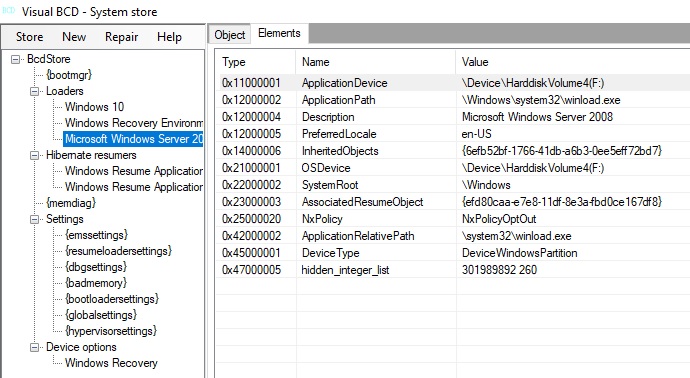Image resolution: width=690 pixels, height=378 pixels.
Task: Select the BcdStore tree item
Action: click(48, 59)
